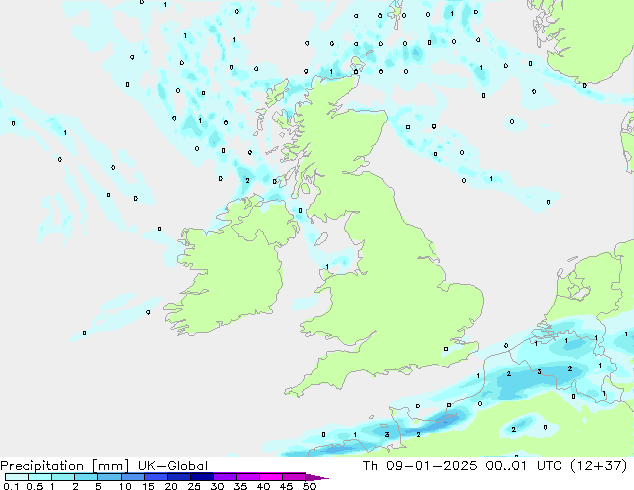Click the value 0 over southeast England
The image size is (634, 490).
(x=446, y=349)
